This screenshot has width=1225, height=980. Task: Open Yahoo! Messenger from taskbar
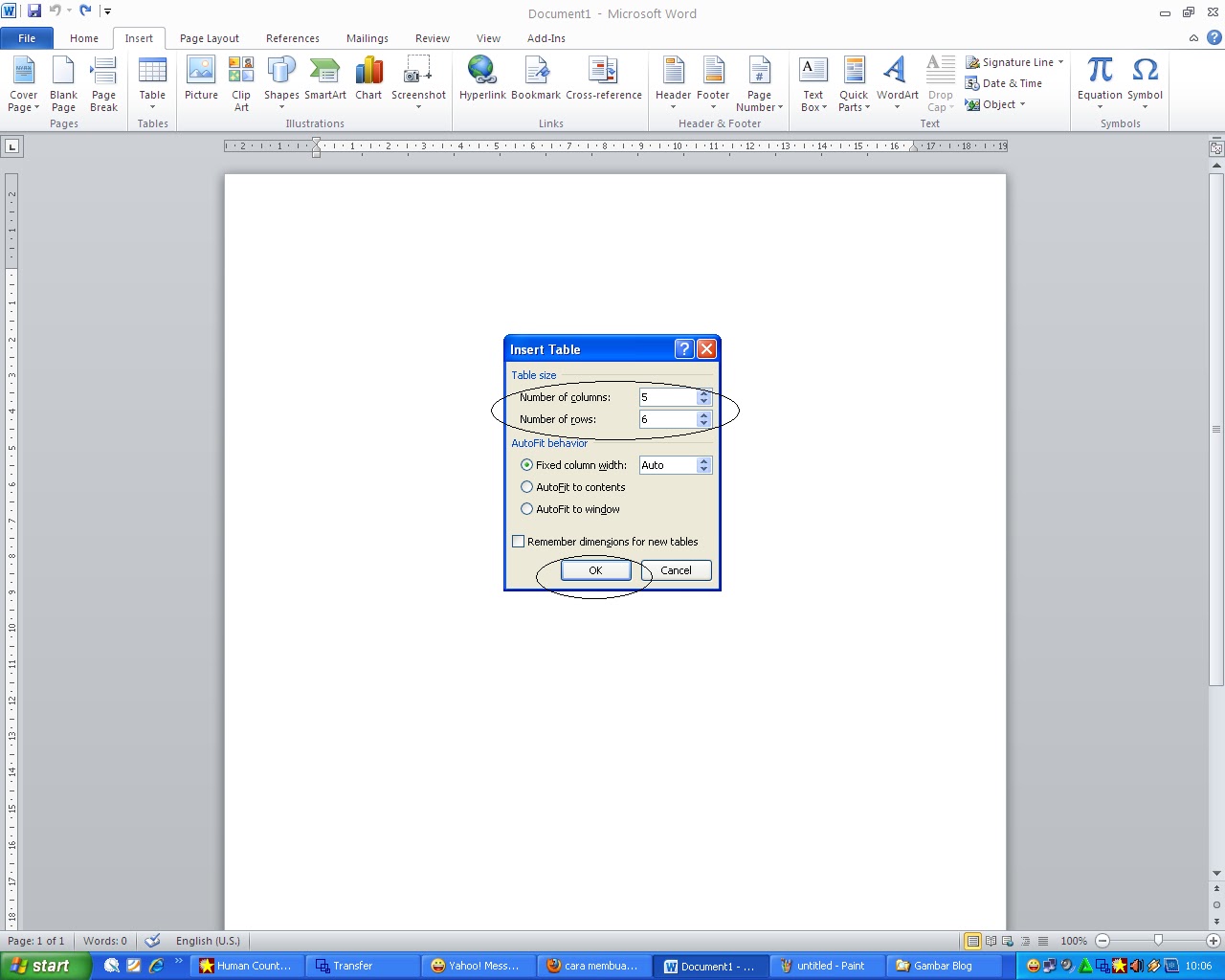479,966
